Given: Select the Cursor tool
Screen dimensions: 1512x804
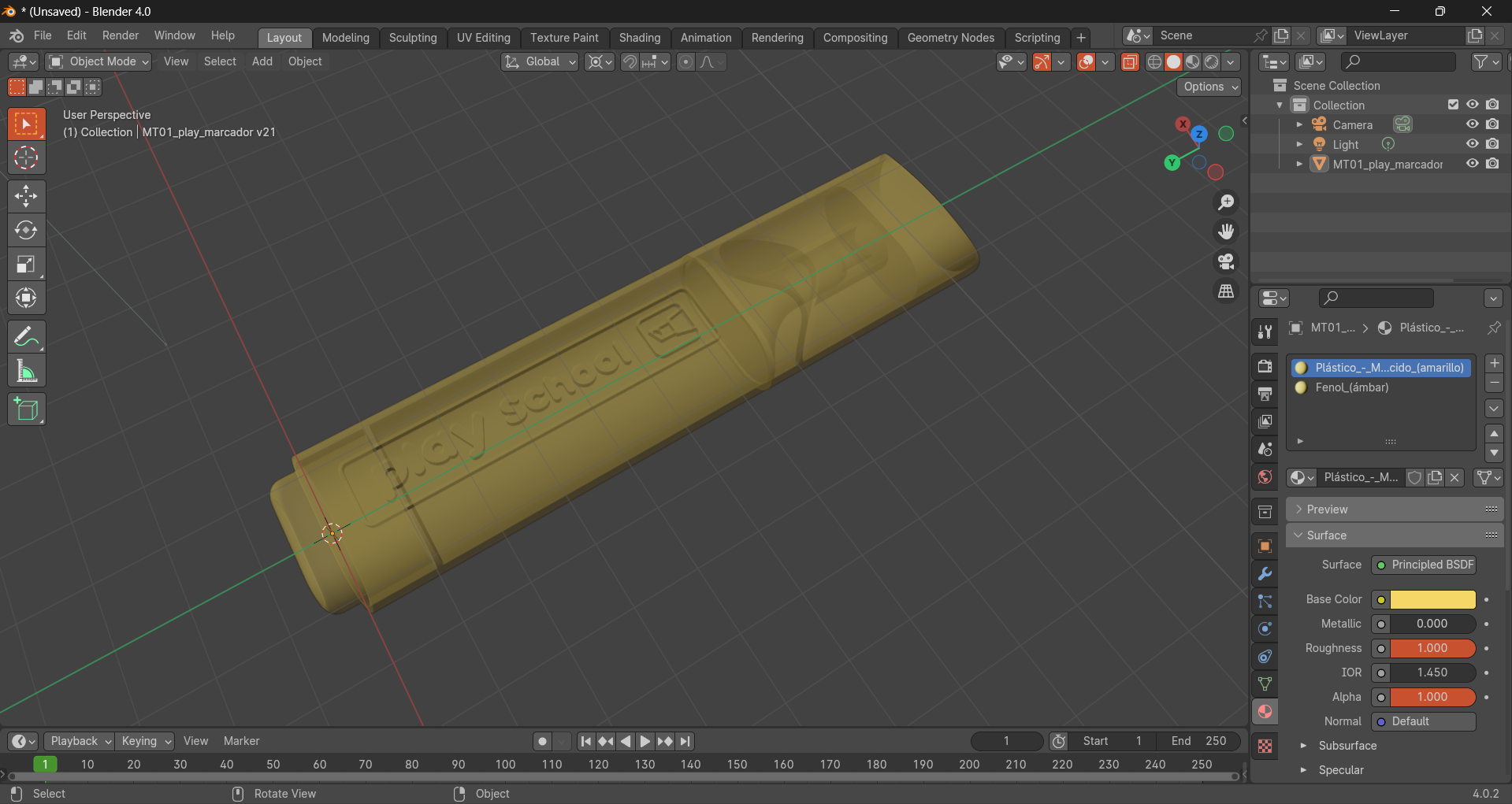Looking at the screenshot, I should coord(26,157).
